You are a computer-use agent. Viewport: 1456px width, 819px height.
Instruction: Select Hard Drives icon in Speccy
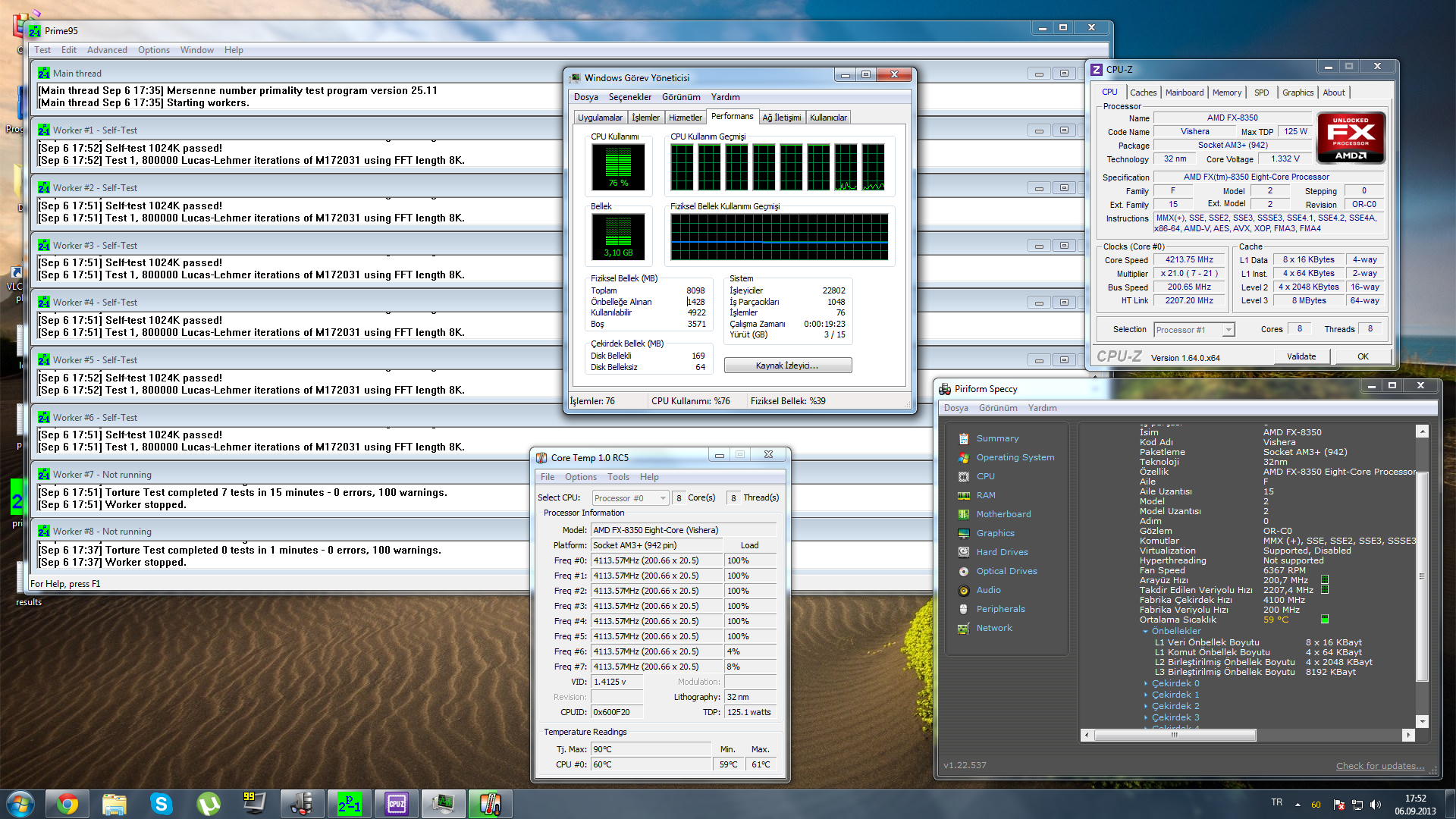click(x=963, y=552)
